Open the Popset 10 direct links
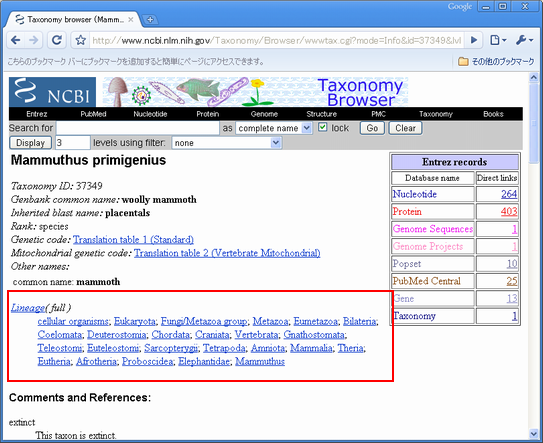Viewport: 543px width, 443px height. [512, 264]
